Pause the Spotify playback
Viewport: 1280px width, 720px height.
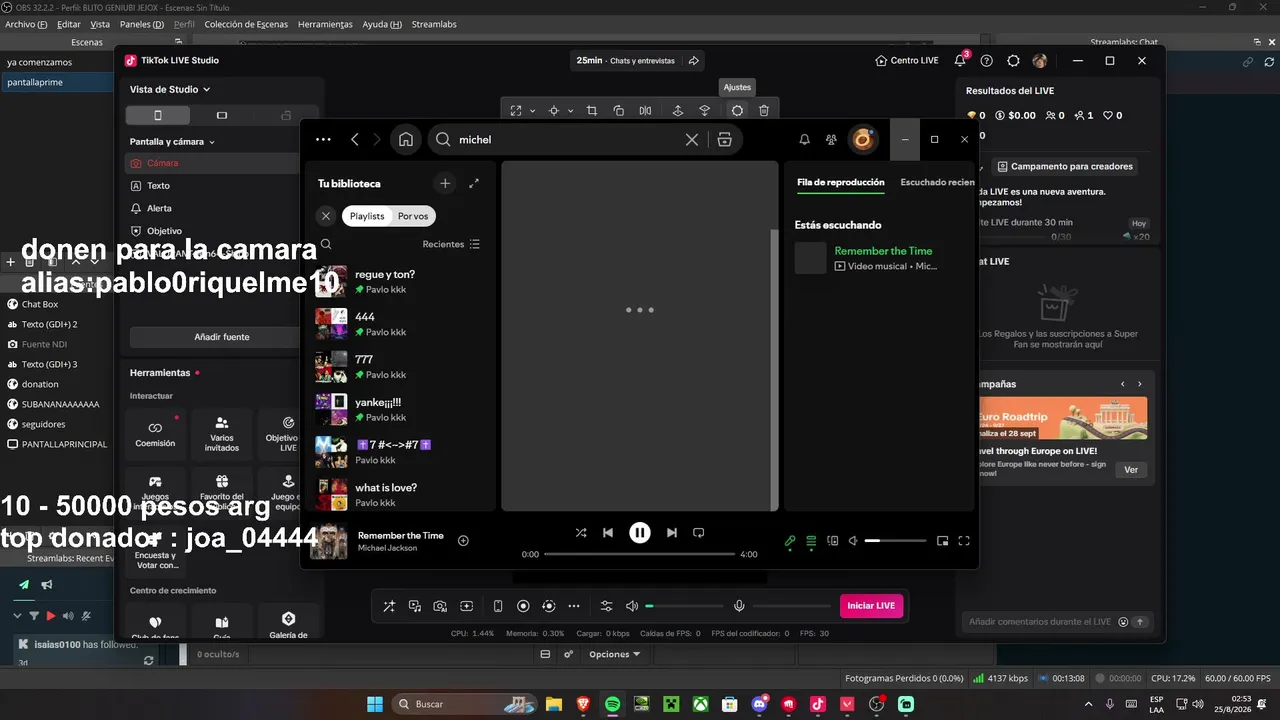pyautogui.click(x=640, y=533)
